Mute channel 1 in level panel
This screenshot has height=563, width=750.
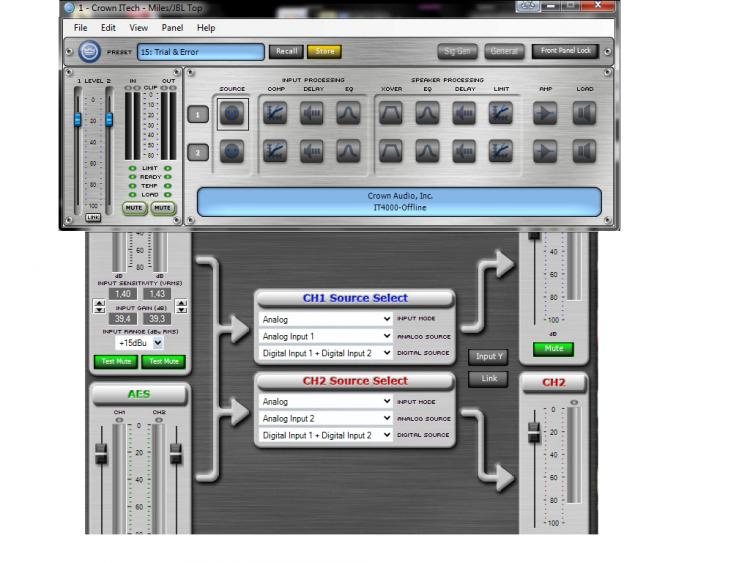point(134,208)
